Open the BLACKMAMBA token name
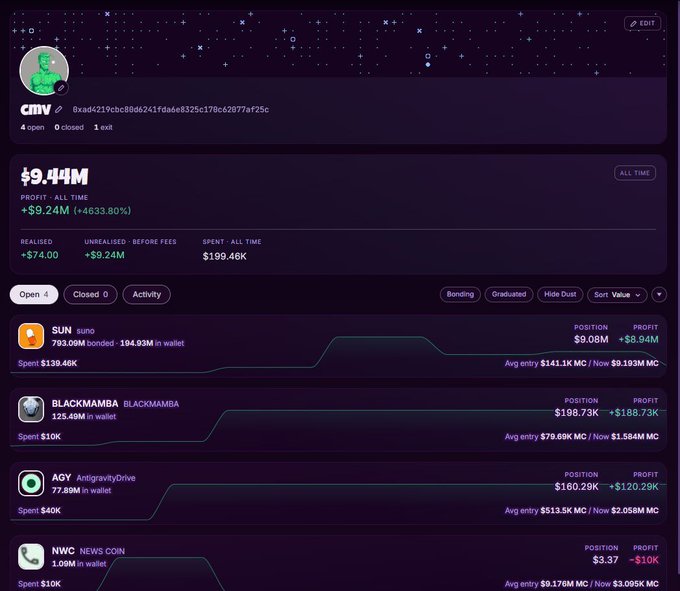 coord(85,404)
